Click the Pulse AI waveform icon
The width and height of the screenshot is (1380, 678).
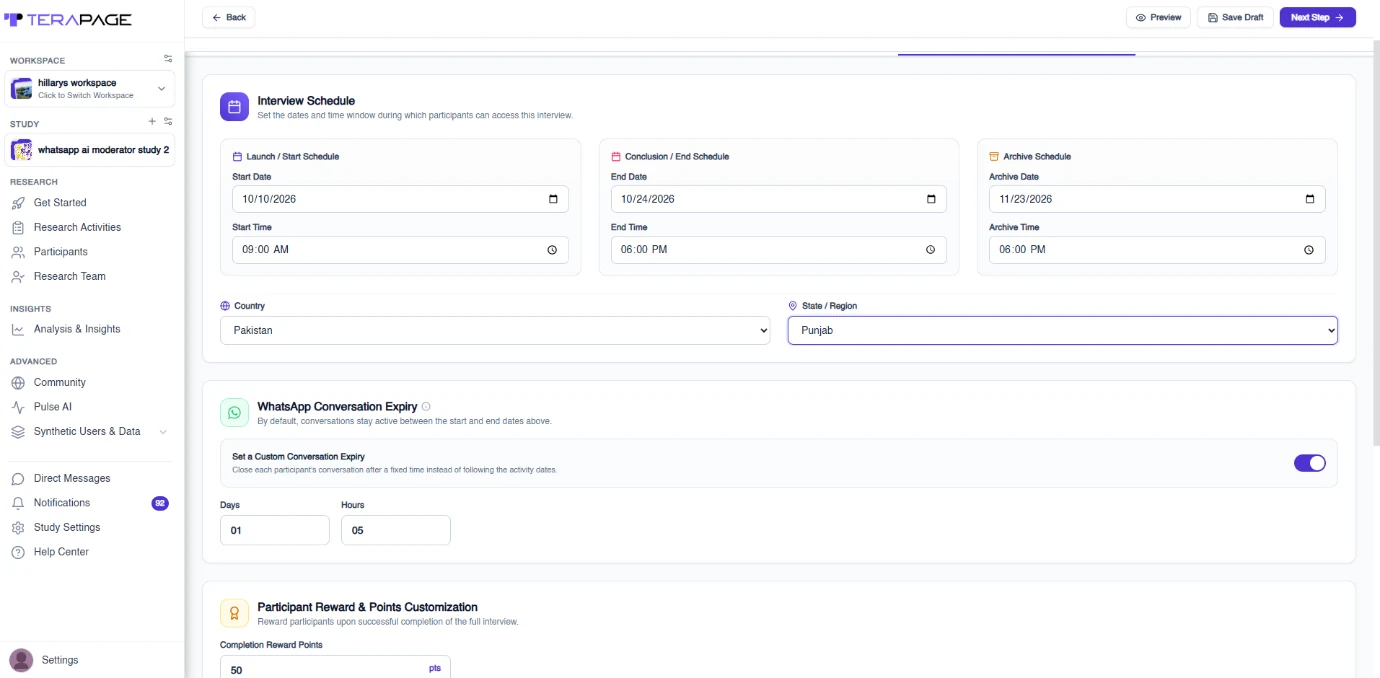(x=18, y=407)
